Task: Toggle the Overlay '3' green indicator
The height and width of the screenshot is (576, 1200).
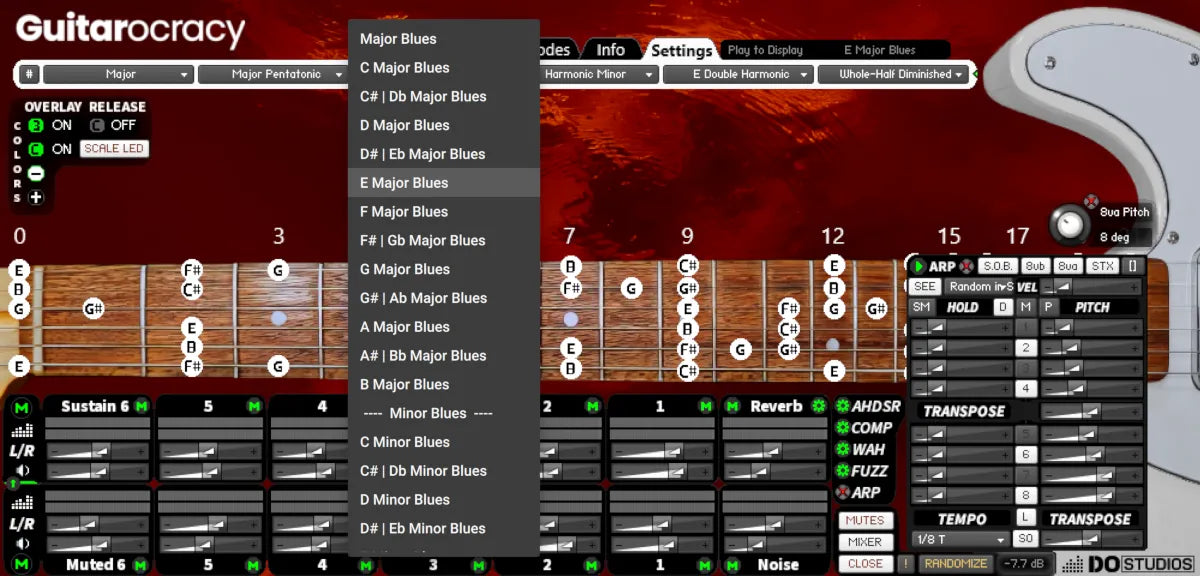Action: (x=36, y=126)
